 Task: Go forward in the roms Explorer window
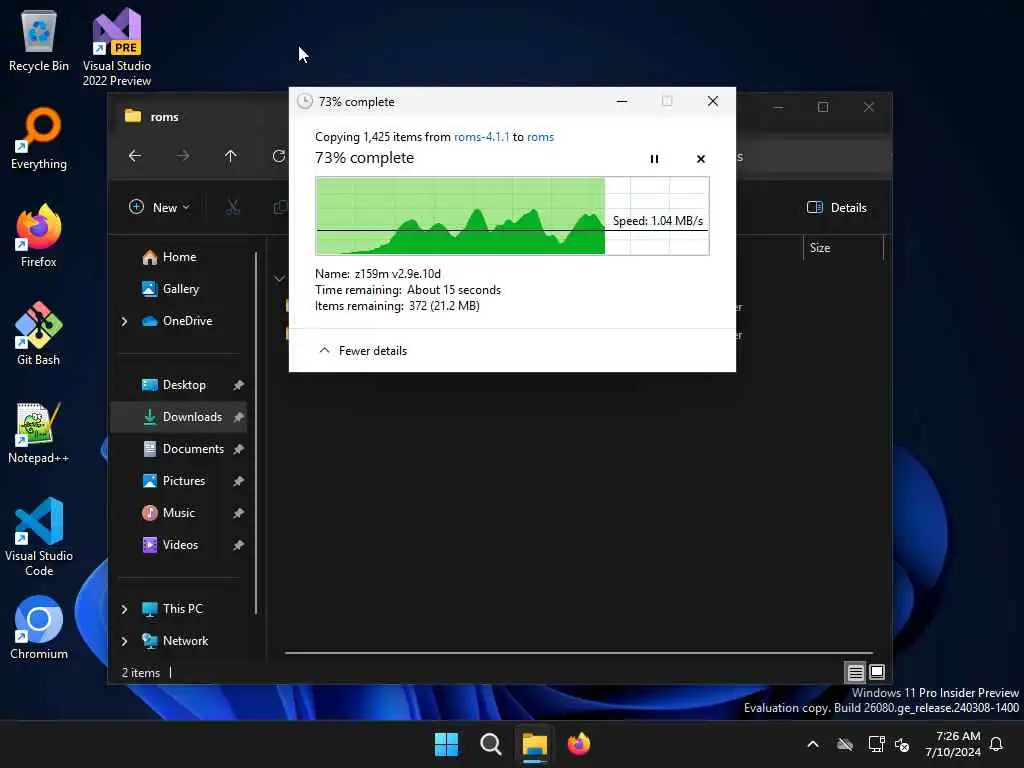pos(183,155)
